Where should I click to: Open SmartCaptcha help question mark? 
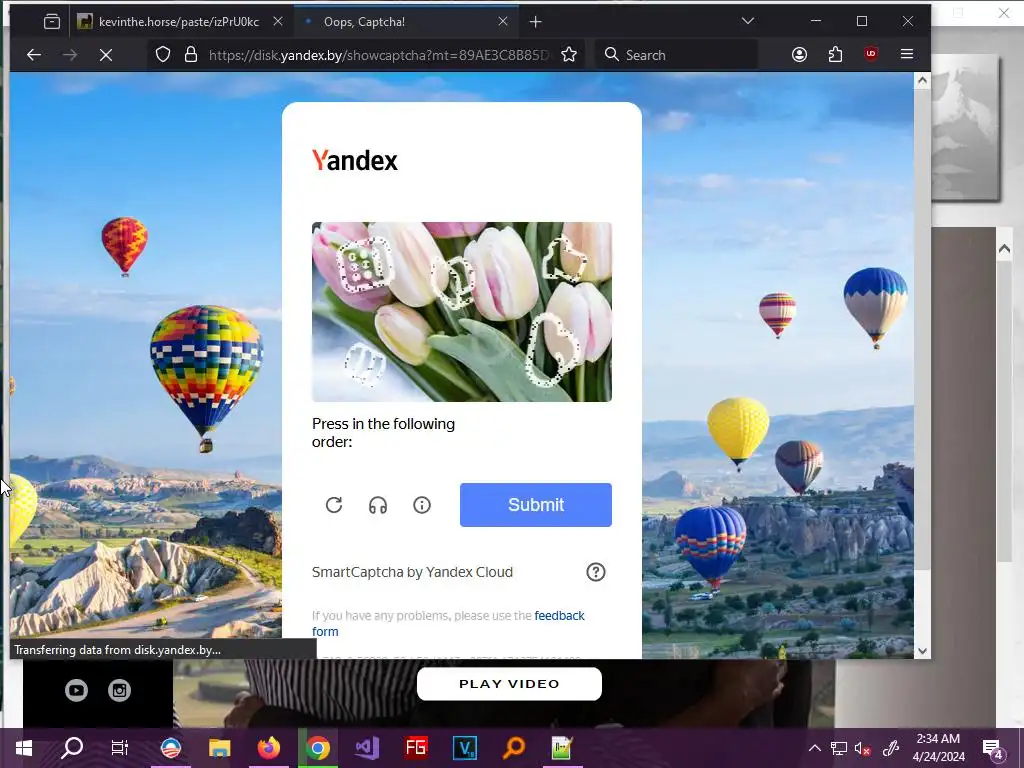point(596,572)
